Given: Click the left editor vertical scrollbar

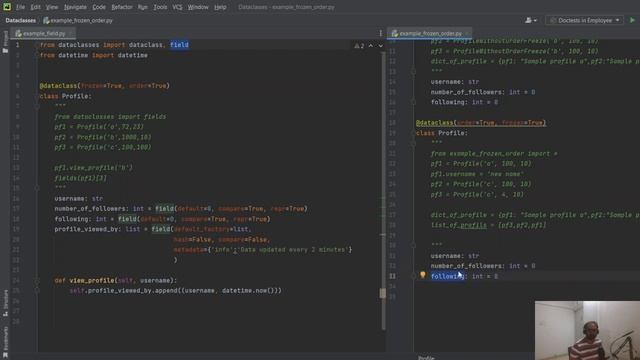Looking at the screenshot, I should (383, 190).
